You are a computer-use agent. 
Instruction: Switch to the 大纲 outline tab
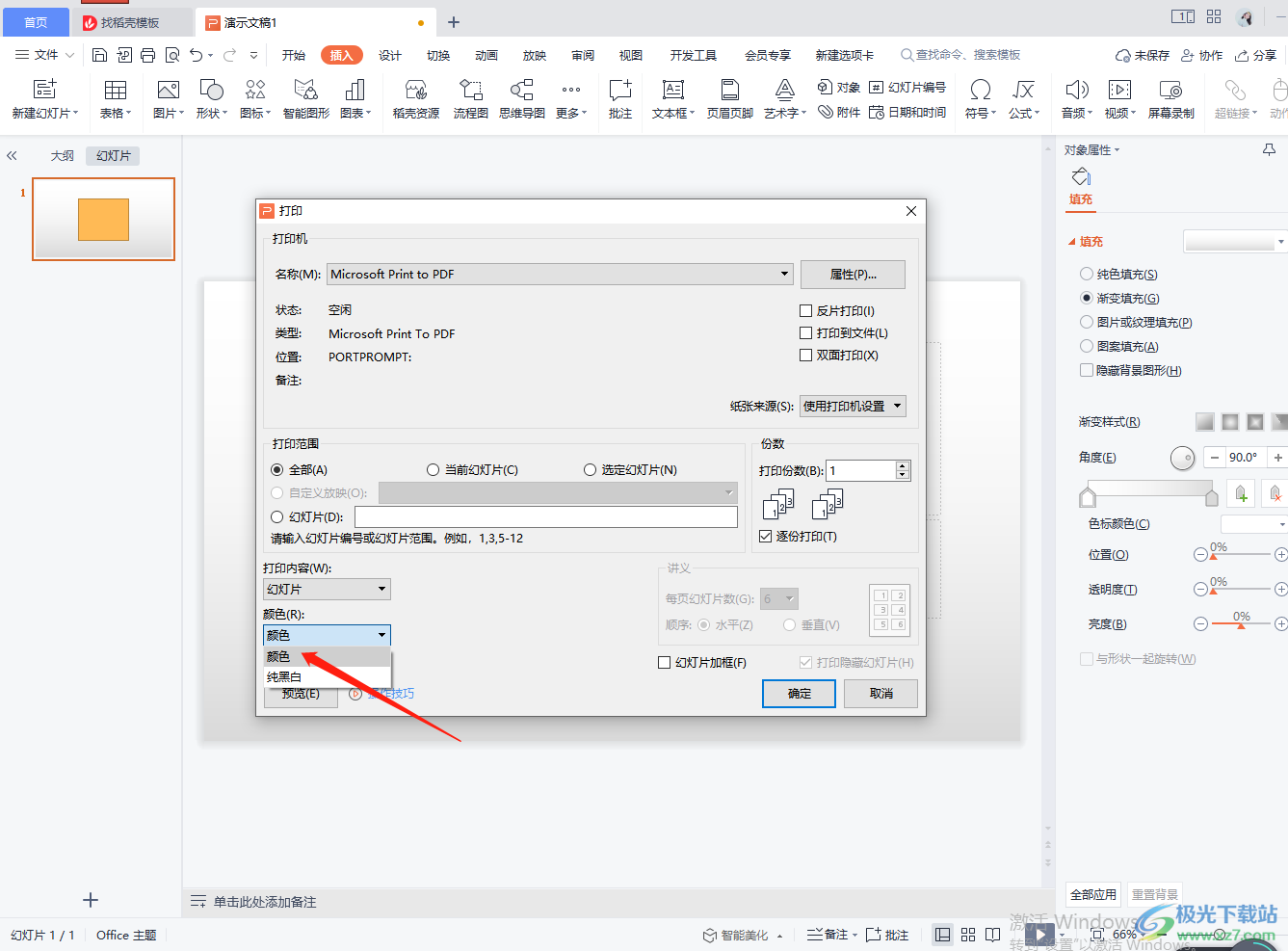click(x=63, y=155)
